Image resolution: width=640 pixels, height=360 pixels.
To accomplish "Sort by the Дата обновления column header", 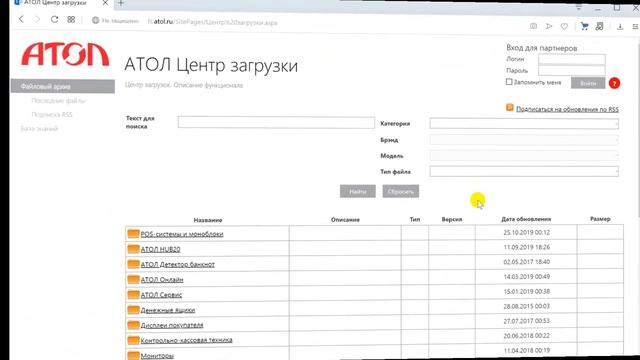I will coord(526,219).
